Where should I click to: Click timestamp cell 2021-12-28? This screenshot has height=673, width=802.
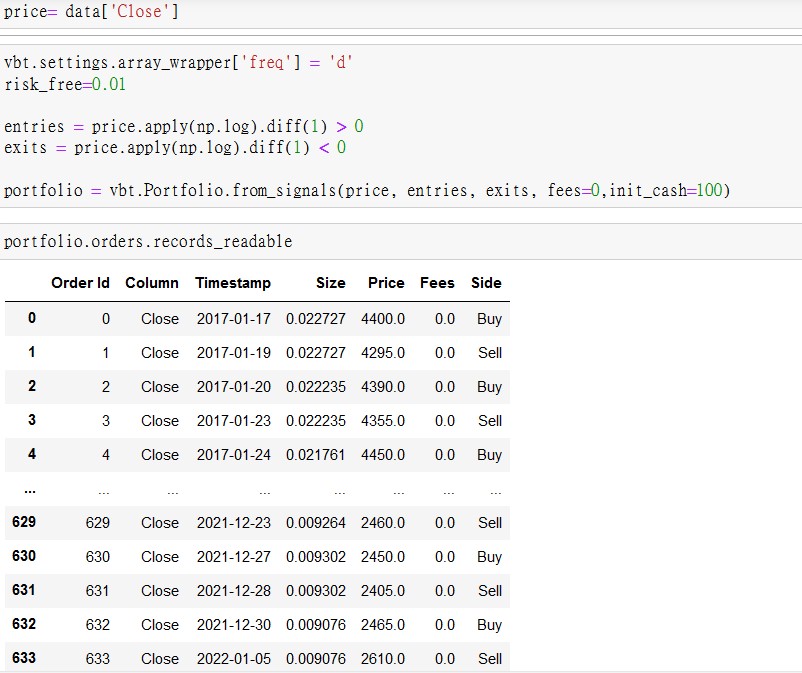click(234, 591)
